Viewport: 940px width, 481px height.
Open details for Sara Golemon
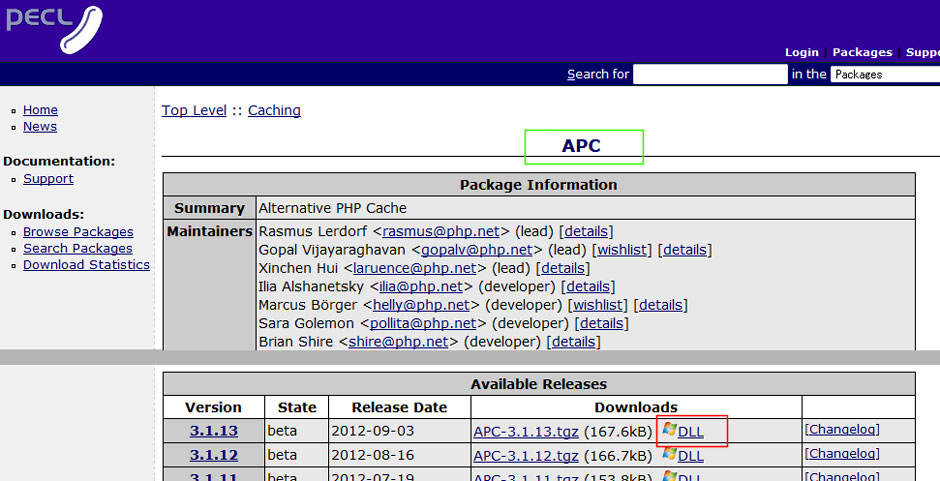pyautogui.click(x=601, y=323)
